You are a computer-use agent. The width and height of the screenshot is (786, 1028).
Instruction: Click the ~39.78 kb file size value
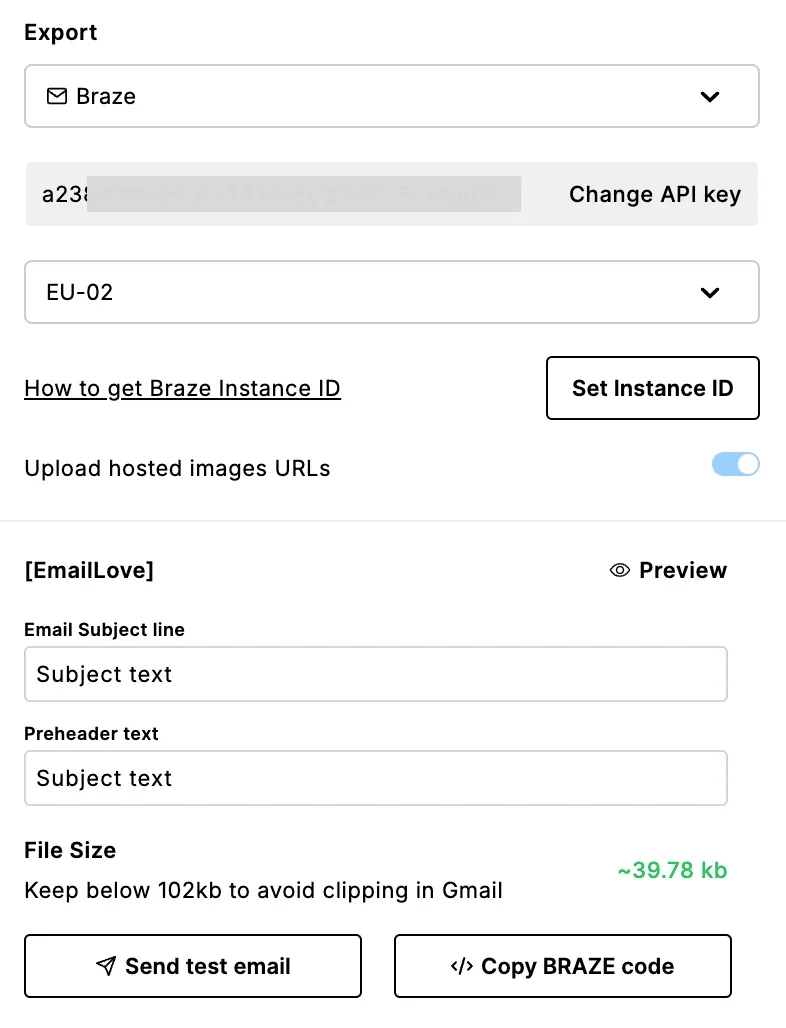[672, 871]
